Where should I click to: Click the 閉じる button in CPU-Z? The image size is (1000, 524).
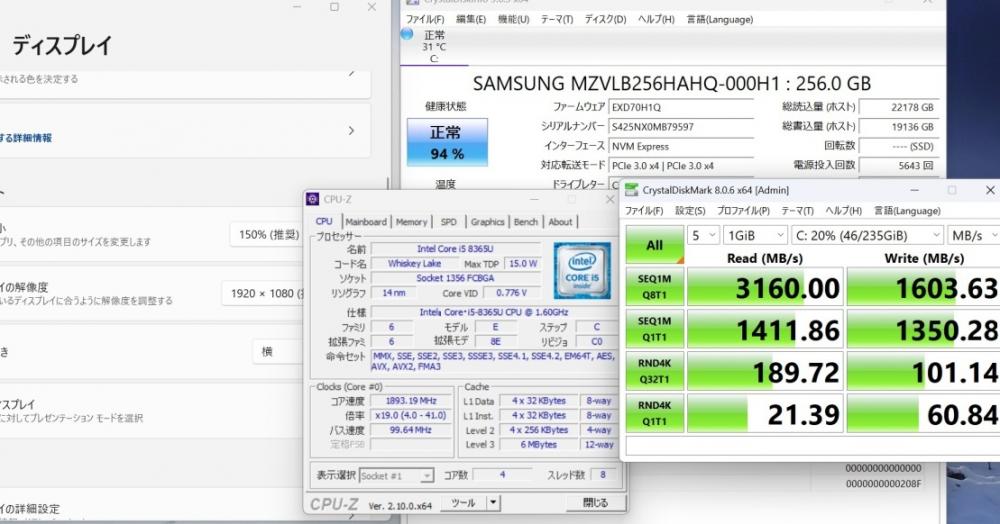[596, 503]
